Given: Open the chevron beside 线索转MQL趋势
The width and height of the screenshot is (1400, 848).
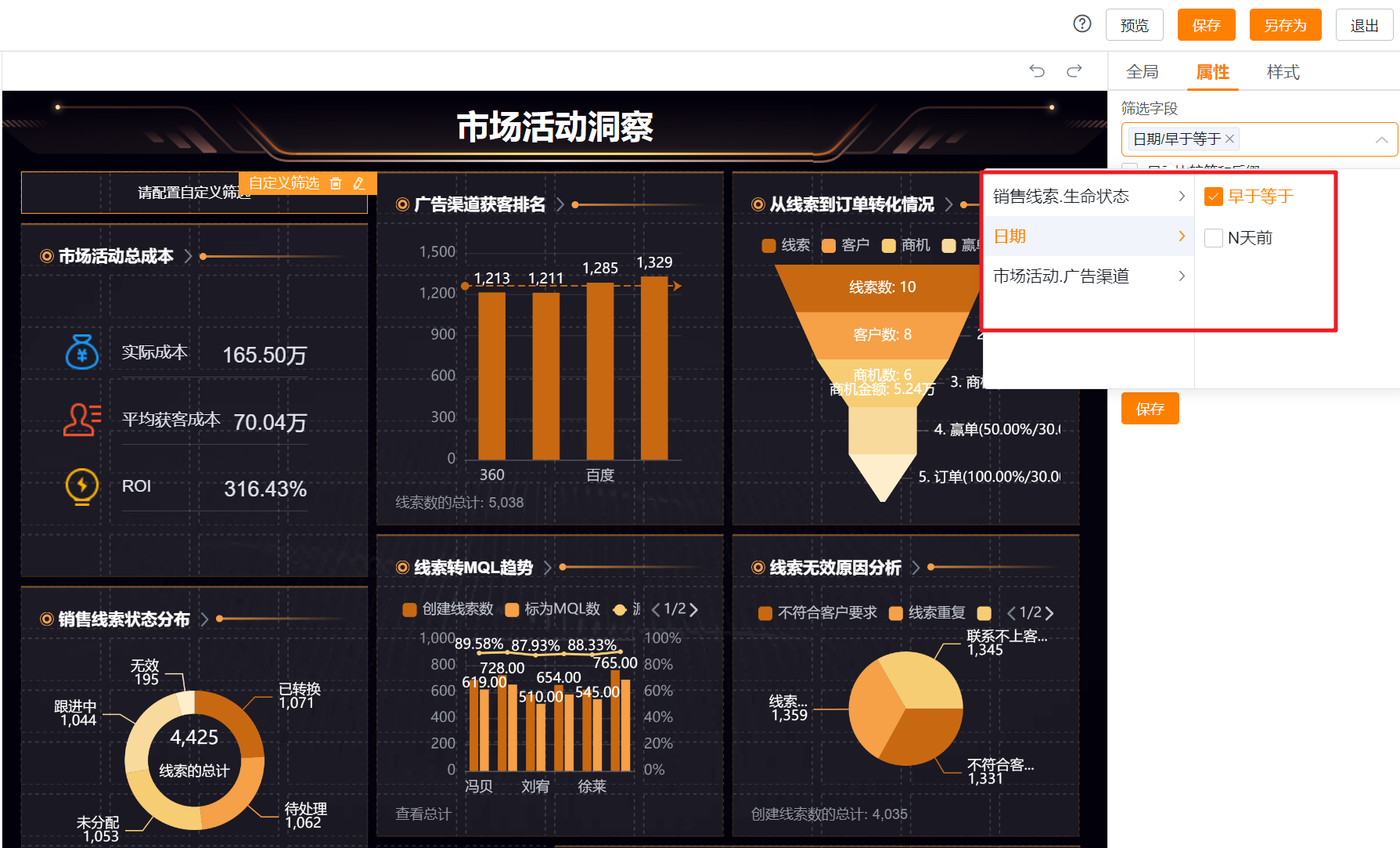Looking at the screenshot, I should [548, 568].
